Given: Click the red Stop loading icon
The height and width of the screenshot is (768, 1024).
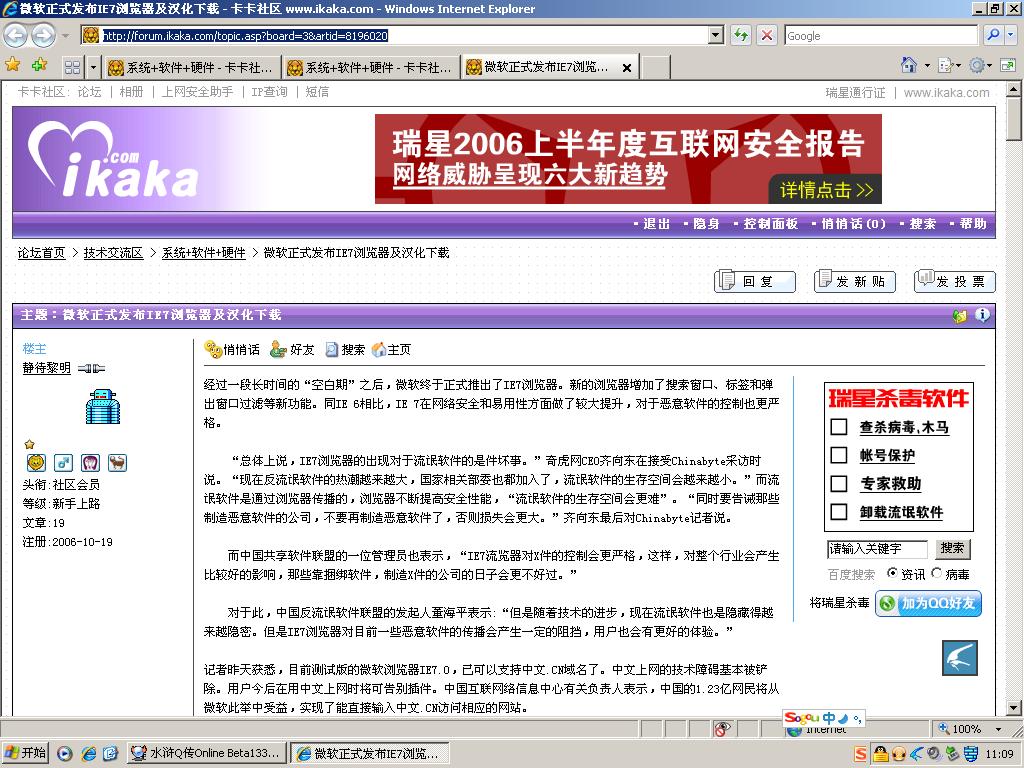Looking at the screenshot, I should (767, 35).
